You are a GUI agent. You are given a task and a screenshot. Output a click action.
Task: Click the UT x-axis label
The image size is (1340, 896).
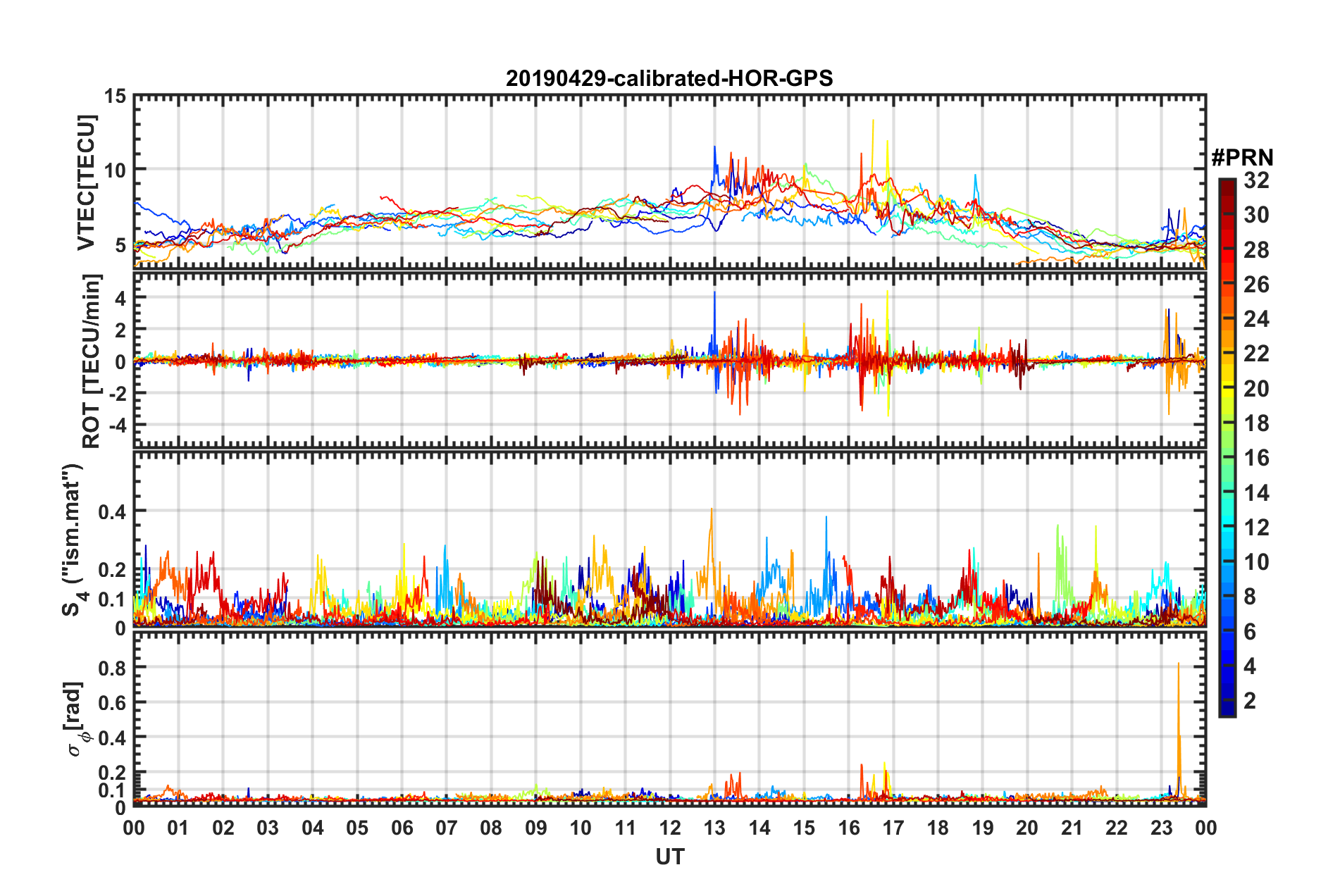point(669,857)
